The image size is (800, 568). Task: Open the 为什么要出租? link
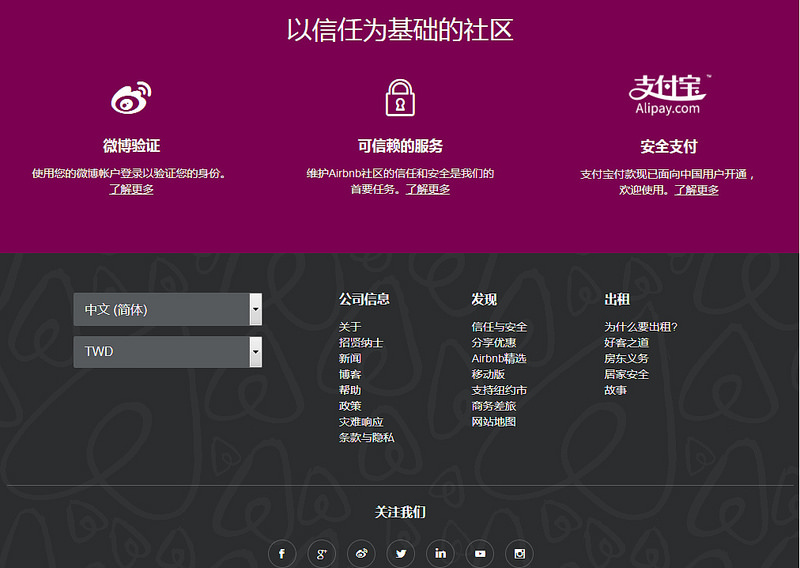641,327
